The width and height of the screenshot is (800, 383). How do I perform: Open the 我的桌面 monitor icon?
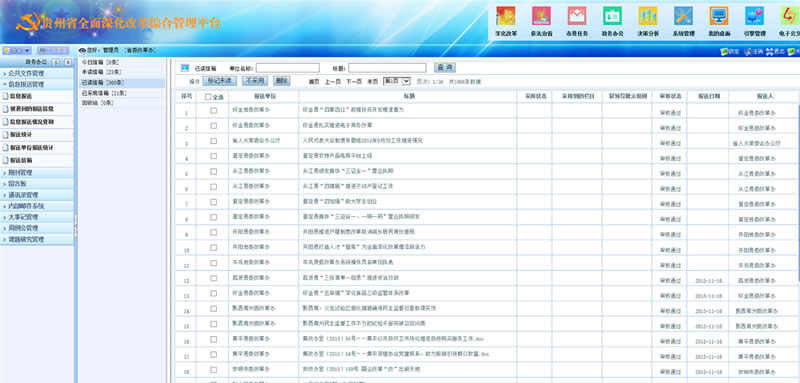coord(718,15)
